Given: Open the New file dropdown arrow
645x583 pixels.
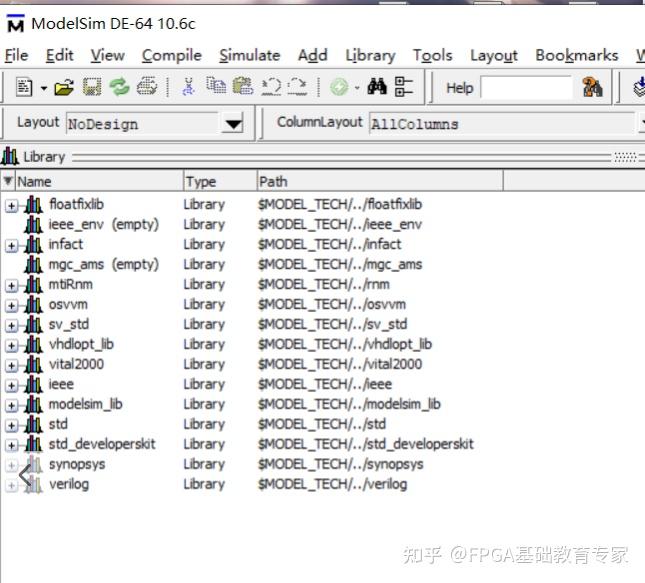Looking at the screenshot, I should coord(44,88).
